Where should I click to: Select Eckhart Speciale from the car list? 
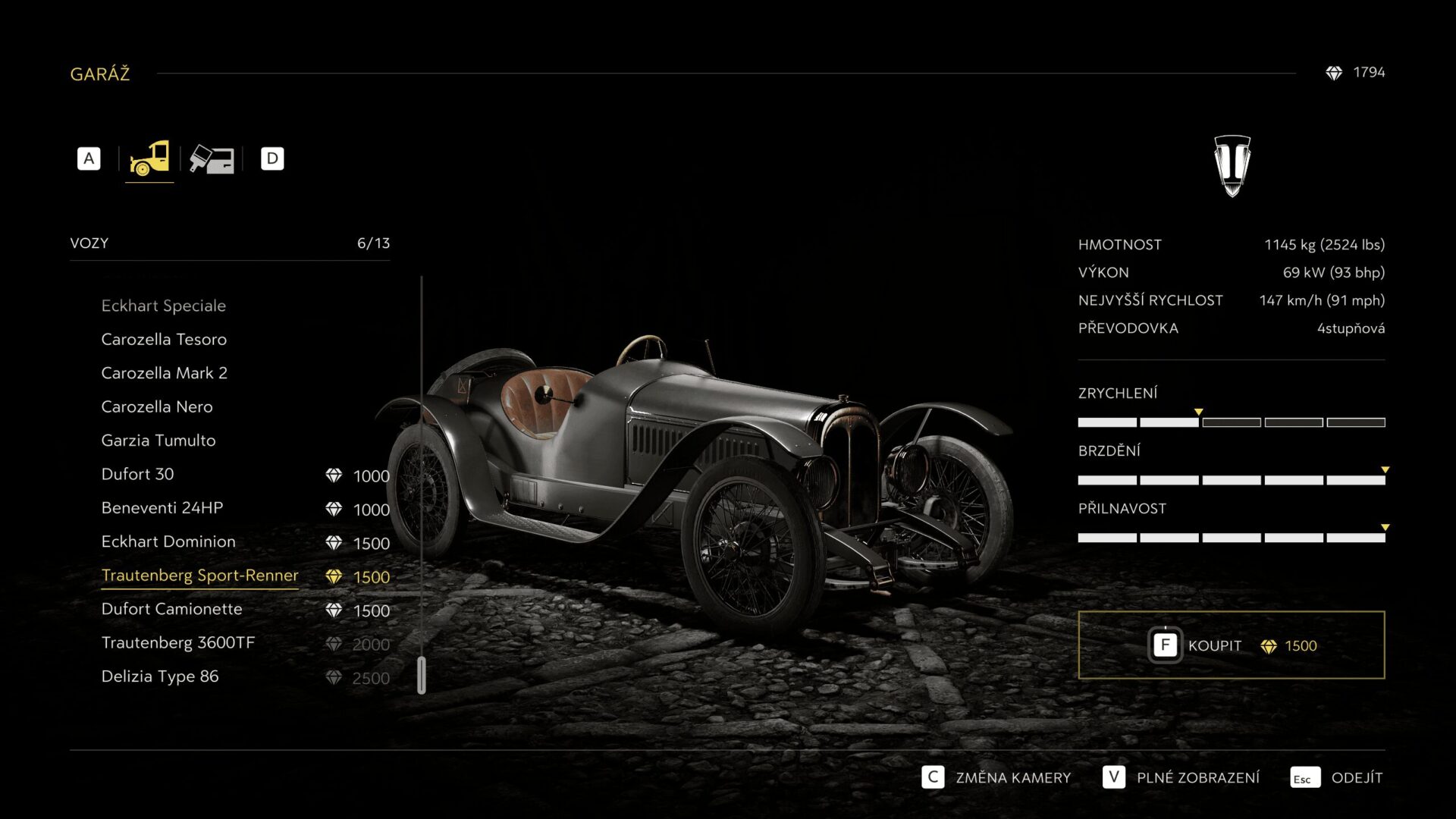pos(164,306)
